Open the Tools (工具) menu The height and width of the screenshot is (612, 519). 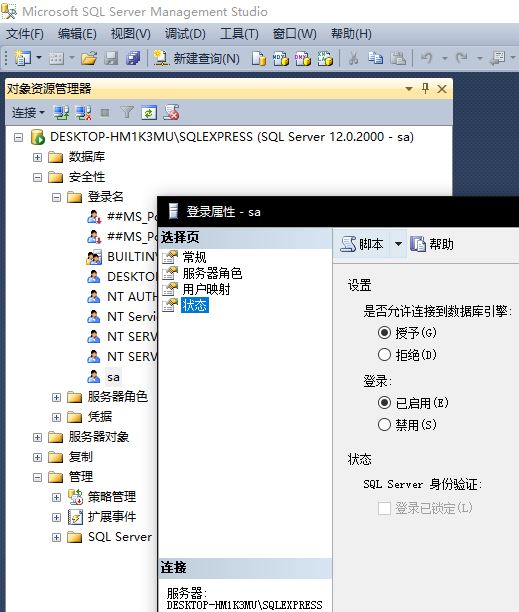(239, 34)
